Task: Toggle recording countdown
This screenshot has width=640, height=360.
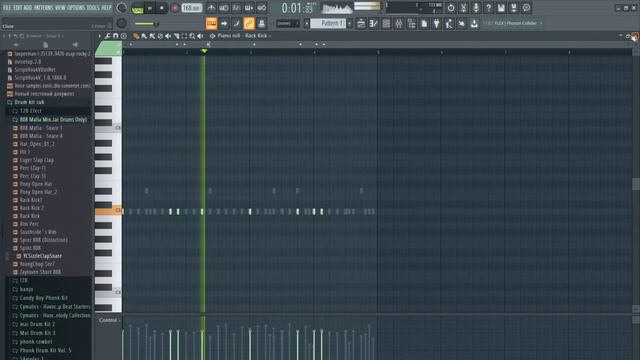Action: [x=236, y=8]
